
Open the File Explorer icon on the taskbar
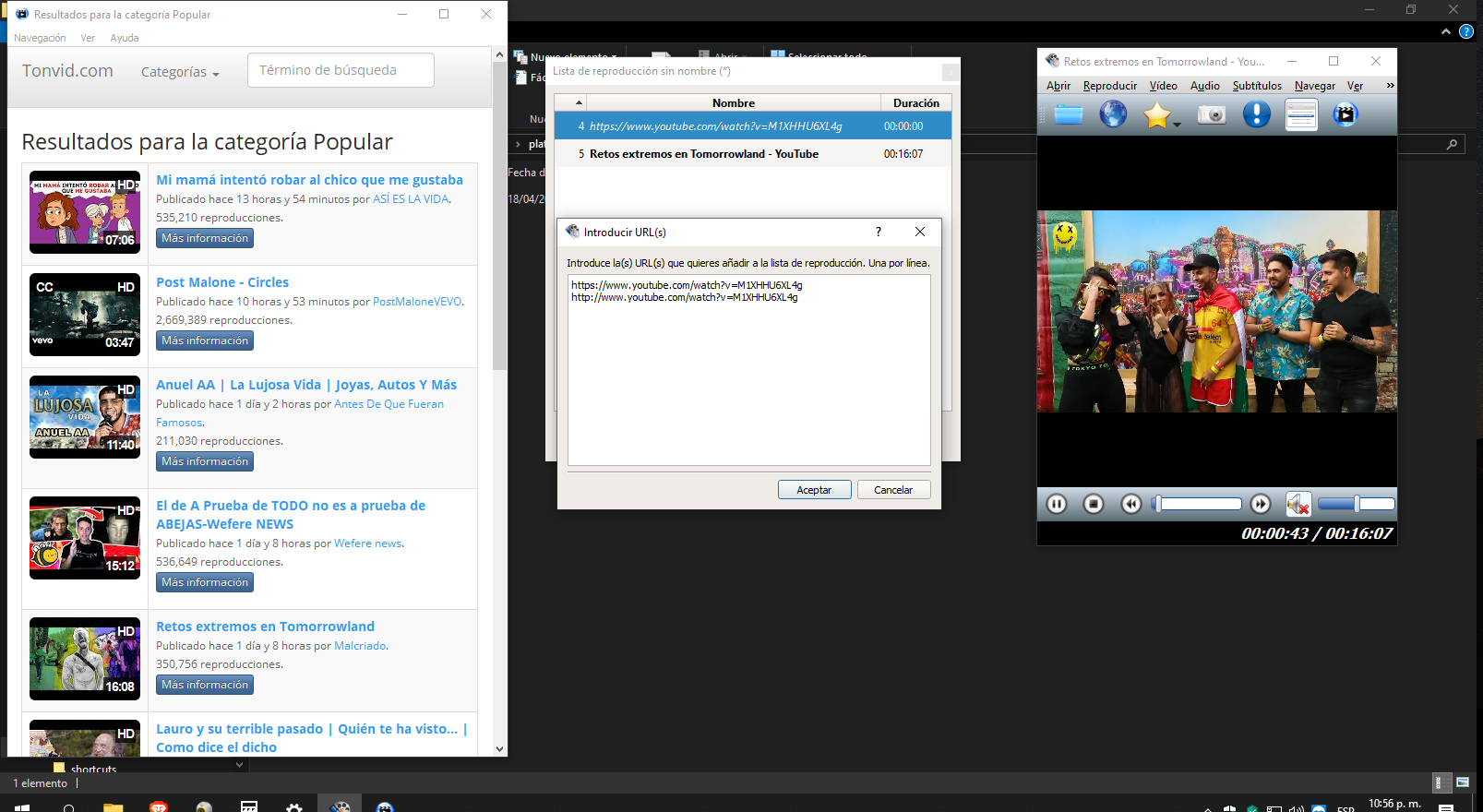coord(113,806)
